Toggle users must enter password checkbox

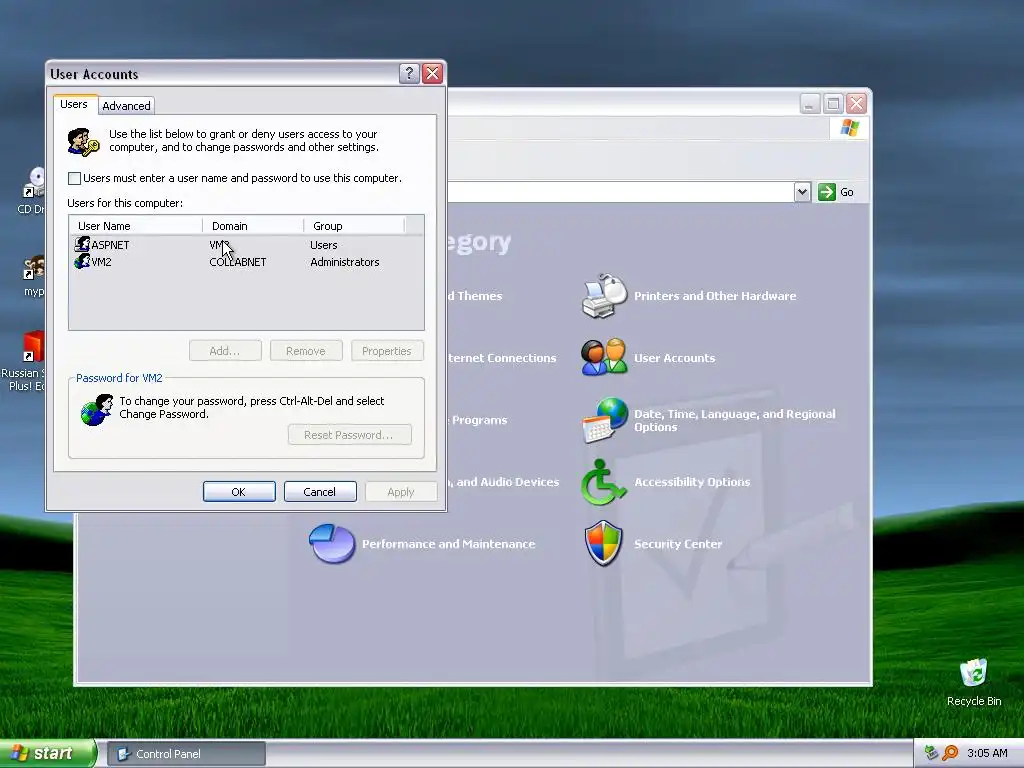(x=74, y=178)
